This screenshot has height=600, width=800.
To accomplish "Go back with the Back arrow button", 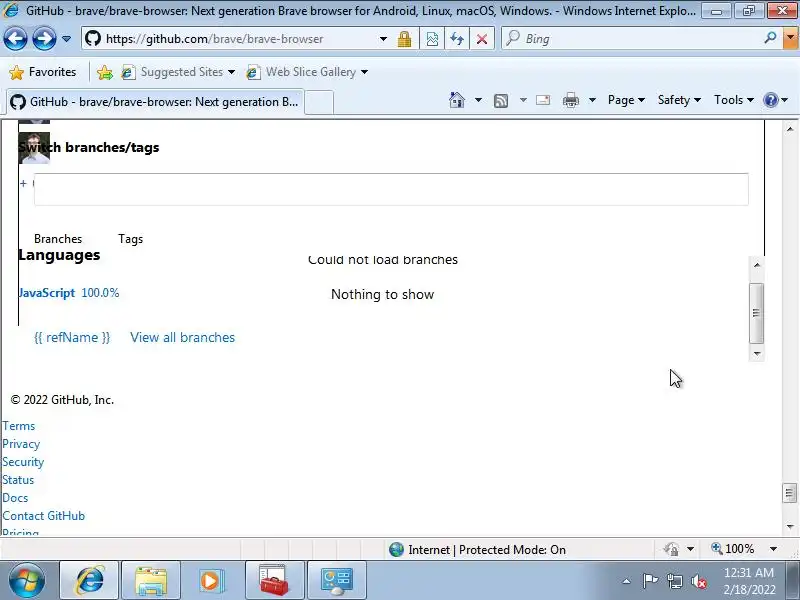I will pos(15,39).
